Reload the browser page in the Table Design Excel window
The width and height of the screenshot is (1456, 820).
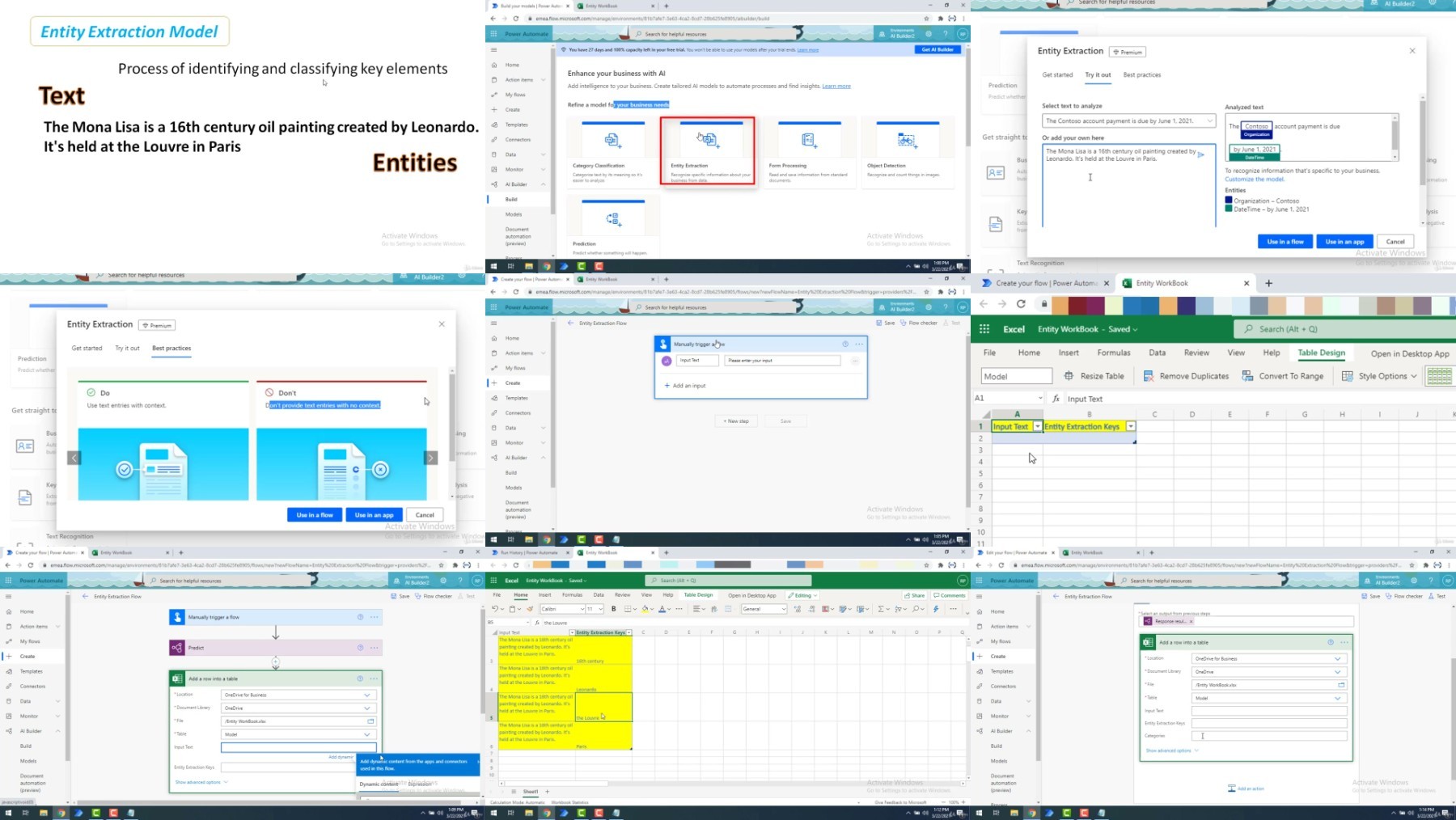[x=1021, y=304]
